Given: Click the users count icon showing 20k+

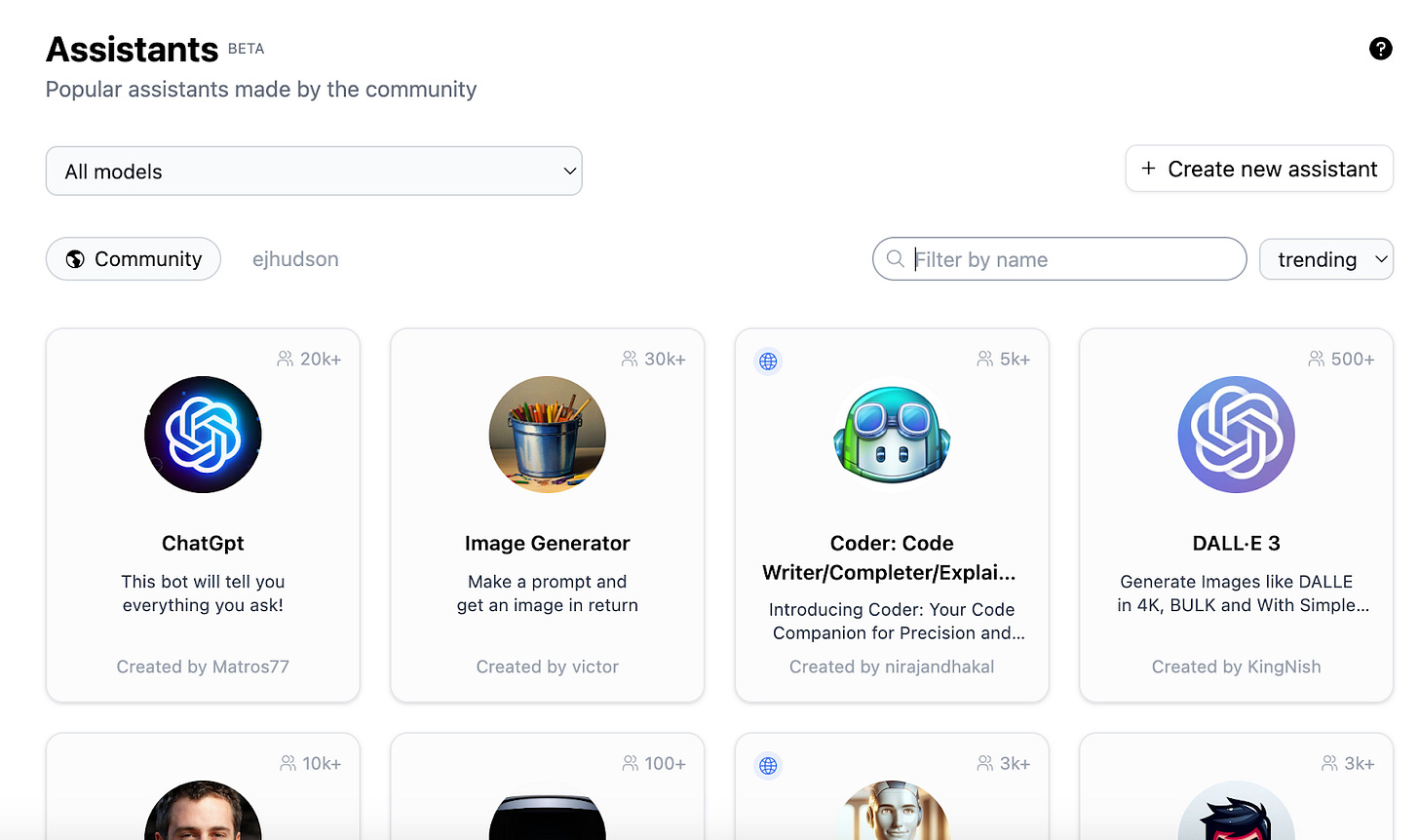Looking at the screenshot, I should point(286,359).
